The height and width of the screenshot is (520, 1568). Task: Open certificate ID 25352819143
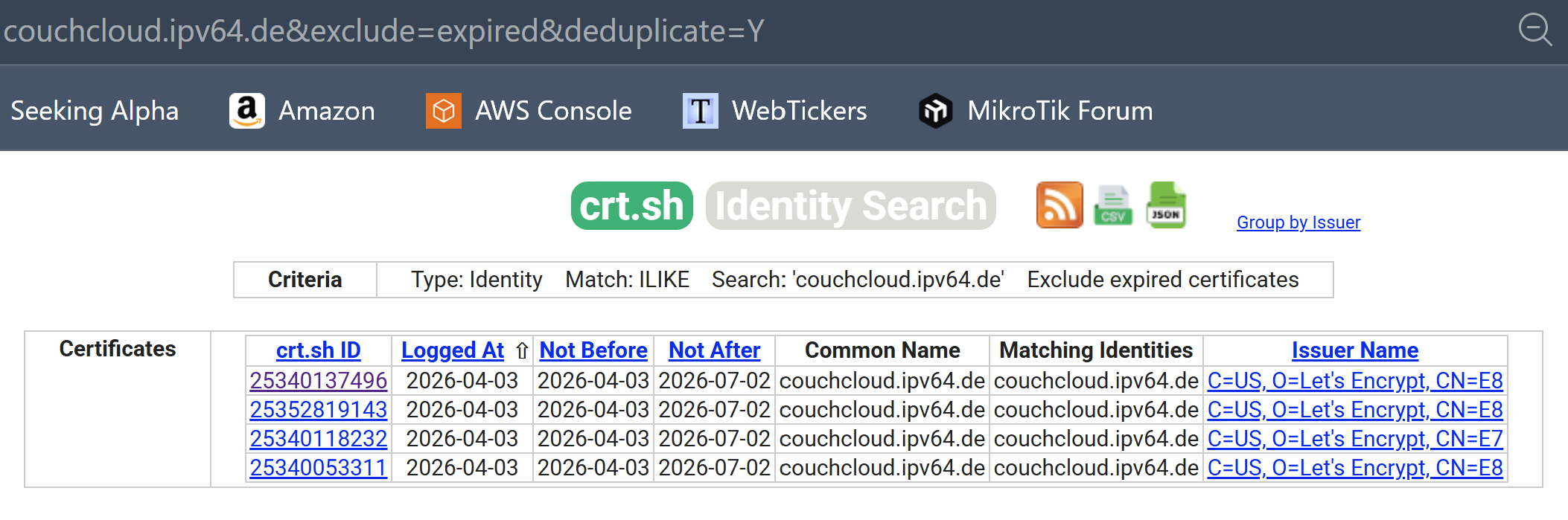(319, 410)
